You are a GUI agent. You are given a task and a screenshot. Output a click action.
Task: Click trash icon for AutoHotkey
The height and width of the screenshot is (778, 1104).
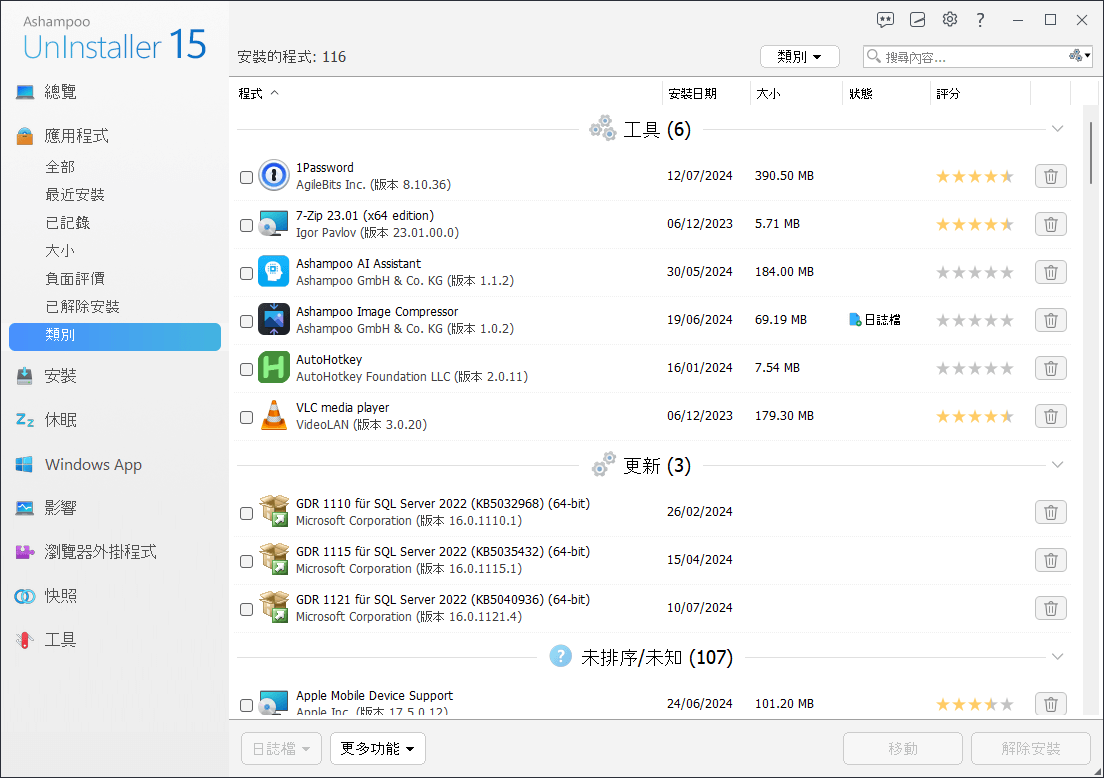tap(1050, 368)
